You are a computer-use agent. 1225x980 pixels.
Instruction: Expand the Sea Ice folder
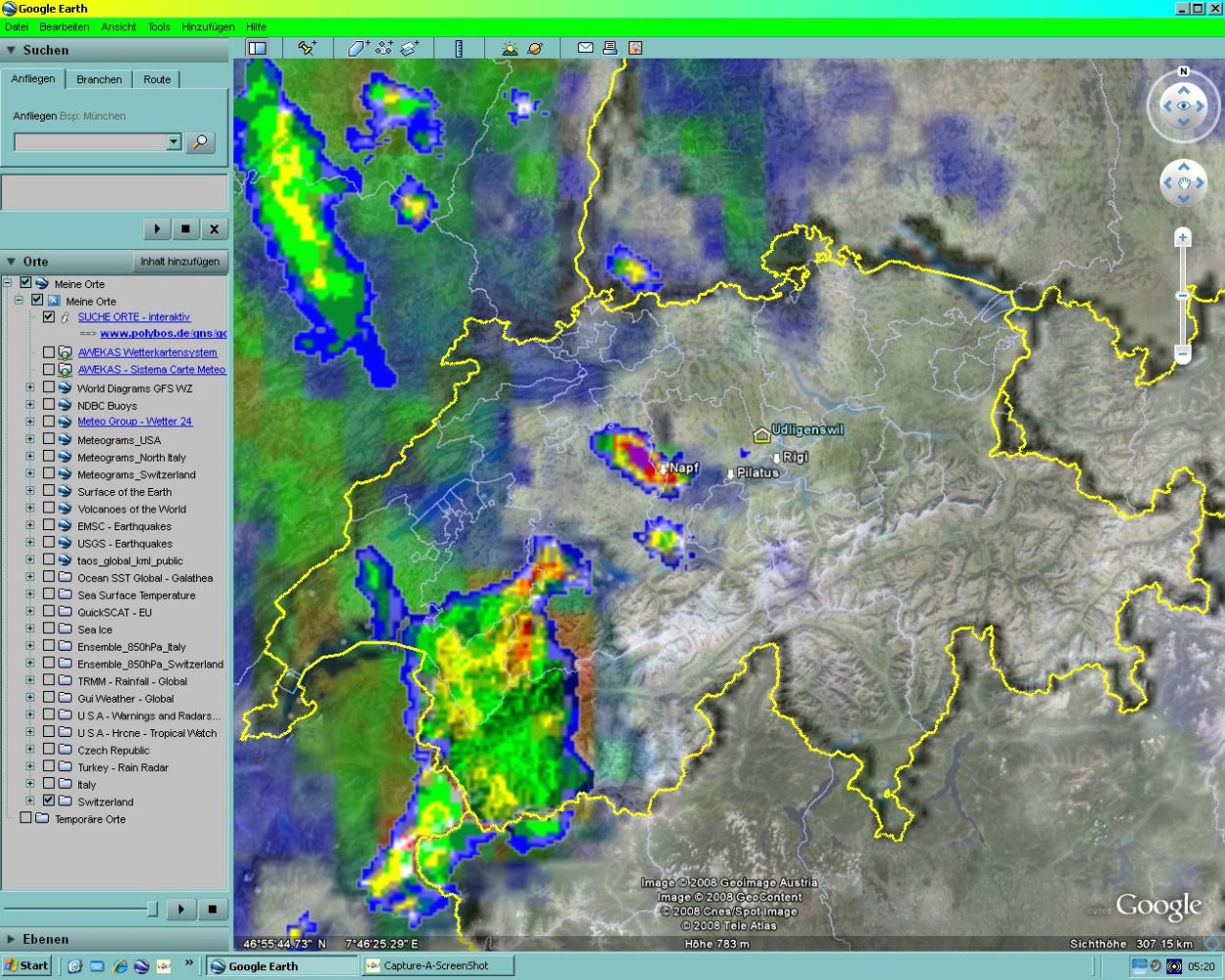29,629
